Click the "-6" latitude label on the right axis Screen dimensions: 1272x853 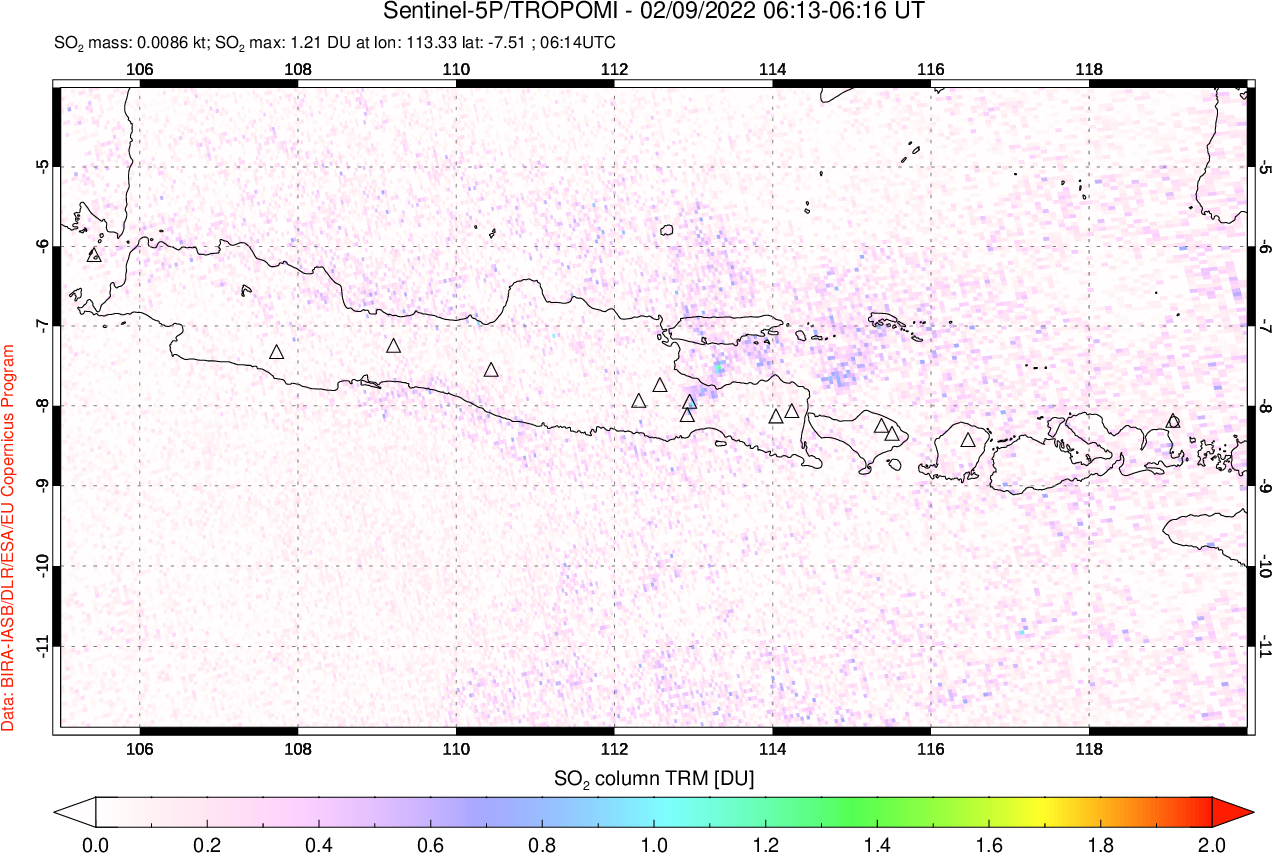click(x=1265, y=246)
